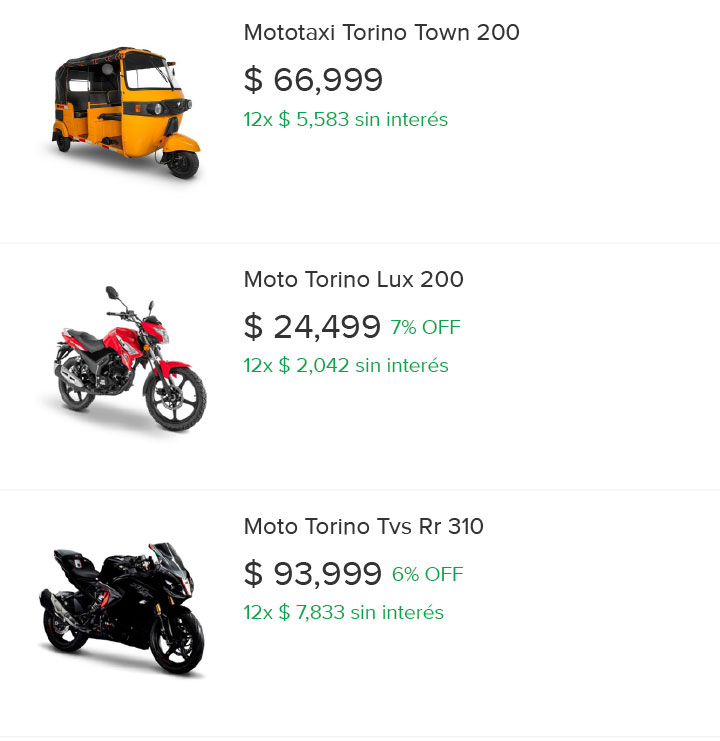Click the Mototaxi Torino Town 200 title
This screenshot has height=741, width=720.
[x=381, y=33]
